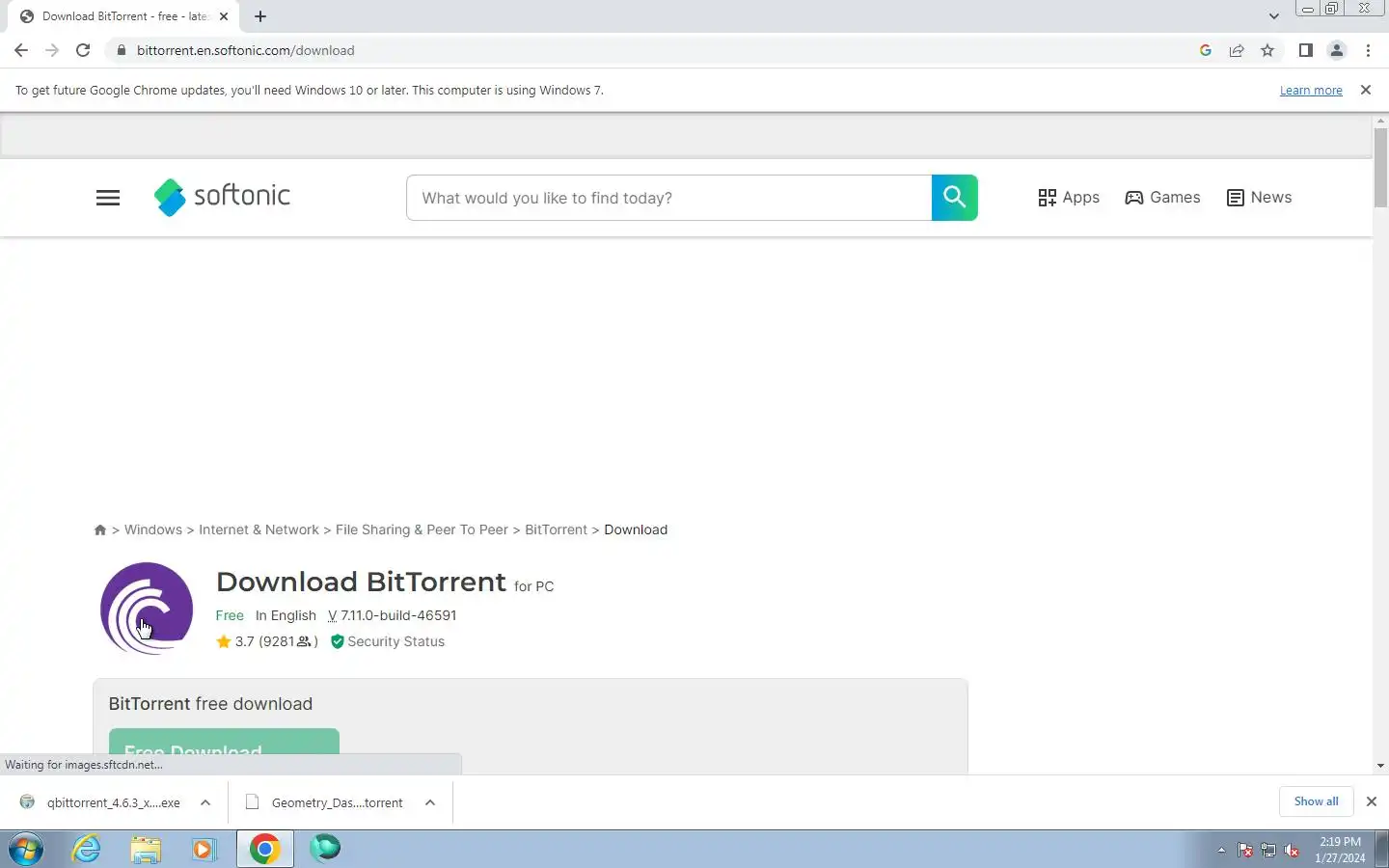
Task: Open the downloaded Geometry_Das torrent file
Action: [325, 802]
